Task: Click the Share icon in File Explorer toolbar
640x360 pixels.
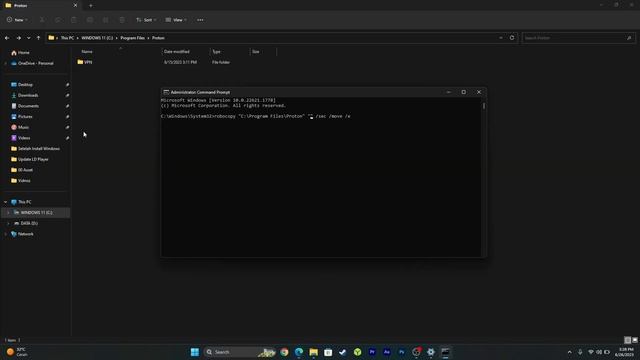Action: pyautogui.click(x=105, y=20)
